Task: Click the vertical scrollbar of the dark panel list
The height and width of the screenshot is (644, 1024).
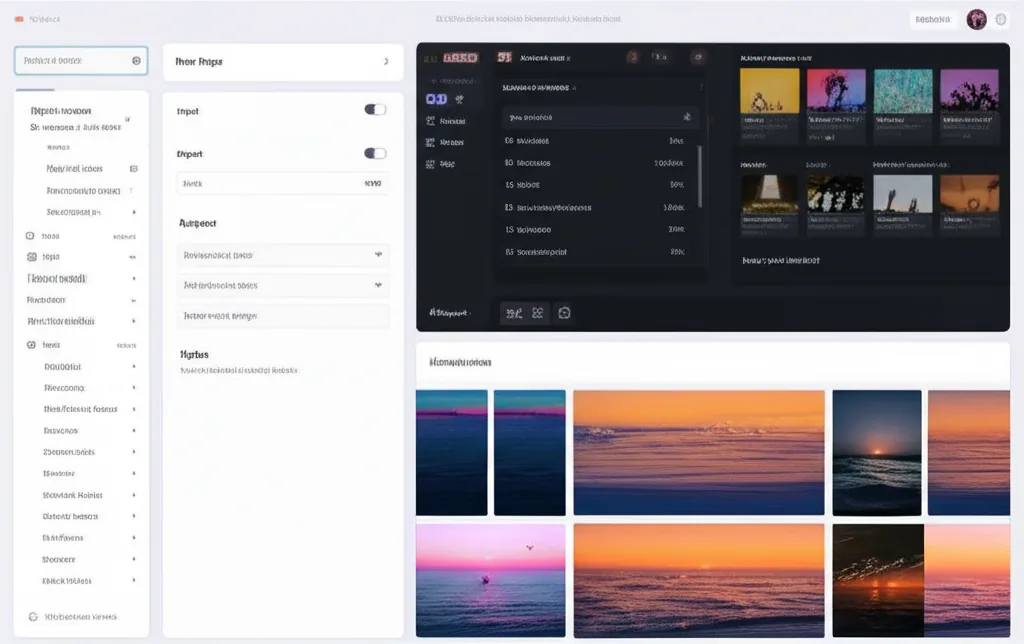Action: [699, 176]
